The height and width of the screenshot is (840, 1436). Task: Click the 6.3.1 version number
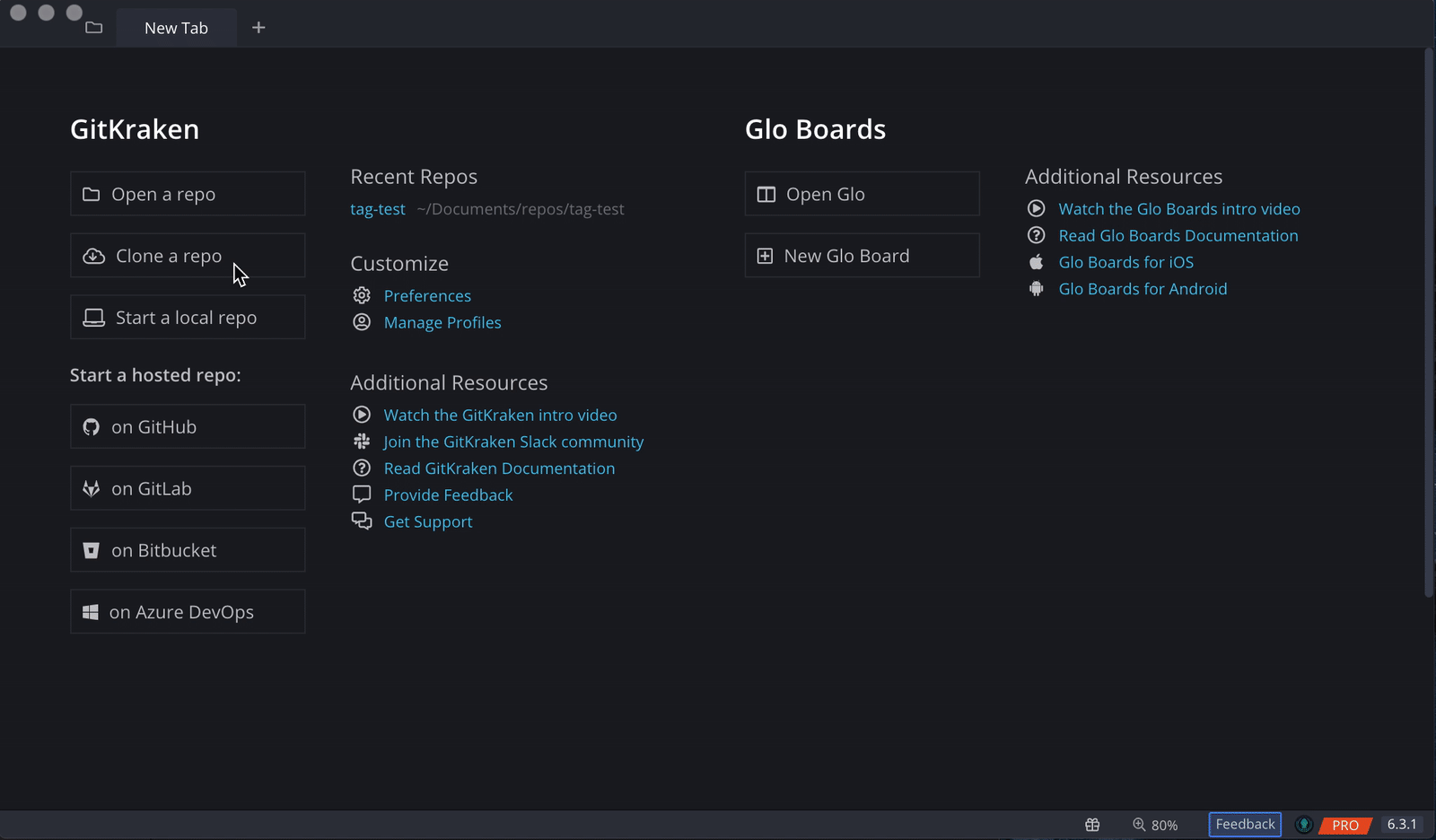click(x=1402, y=825)
